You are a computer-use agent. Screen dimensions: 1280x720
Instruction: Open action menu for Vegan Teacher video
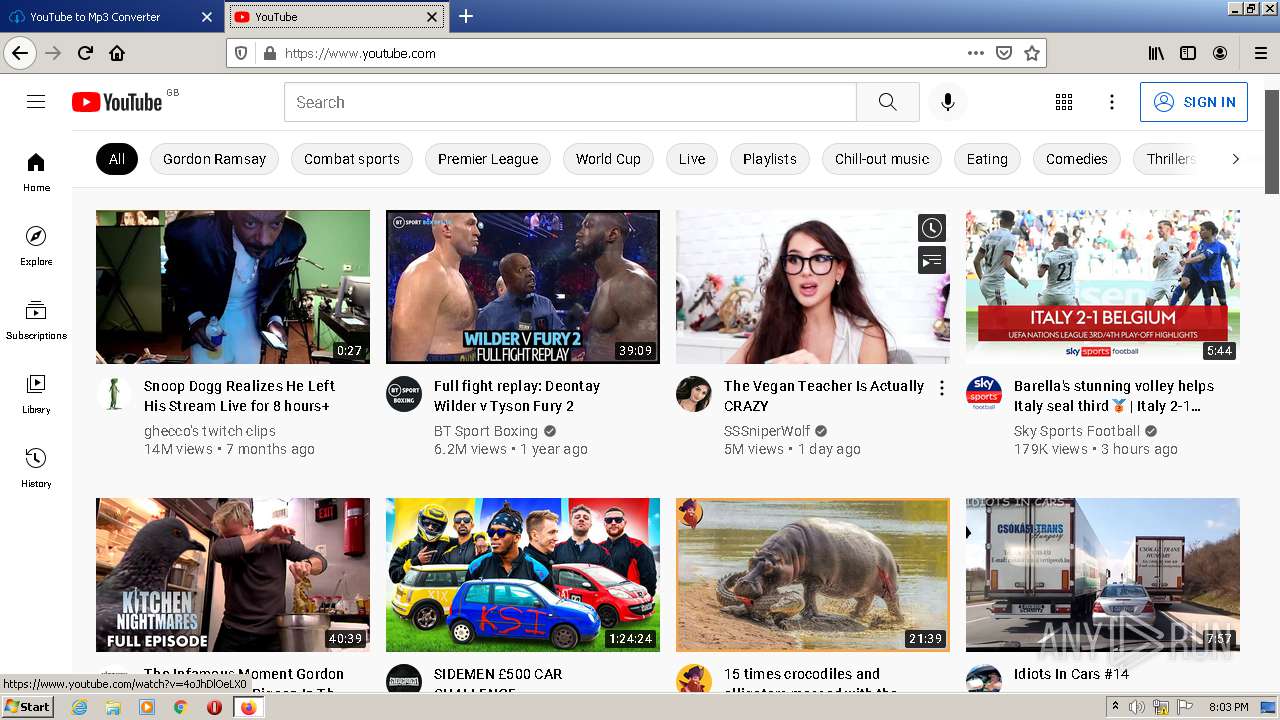point(941,388)
